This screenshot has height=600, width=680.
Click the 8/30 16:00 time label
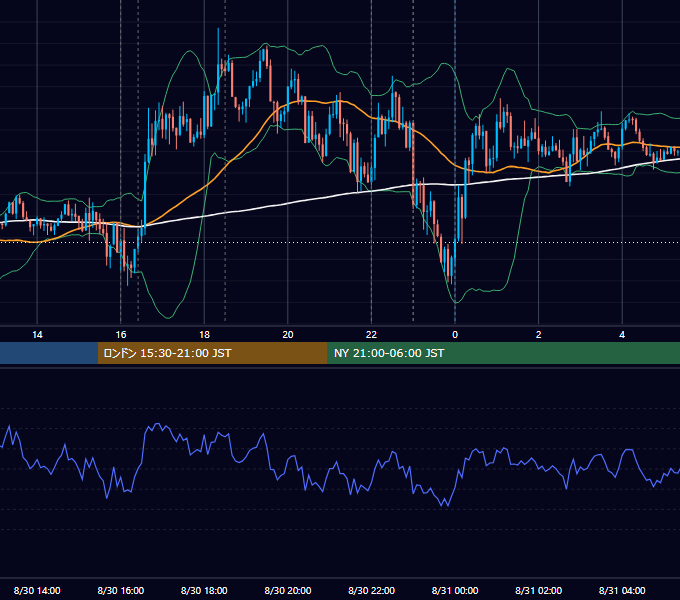pos(121,590)
